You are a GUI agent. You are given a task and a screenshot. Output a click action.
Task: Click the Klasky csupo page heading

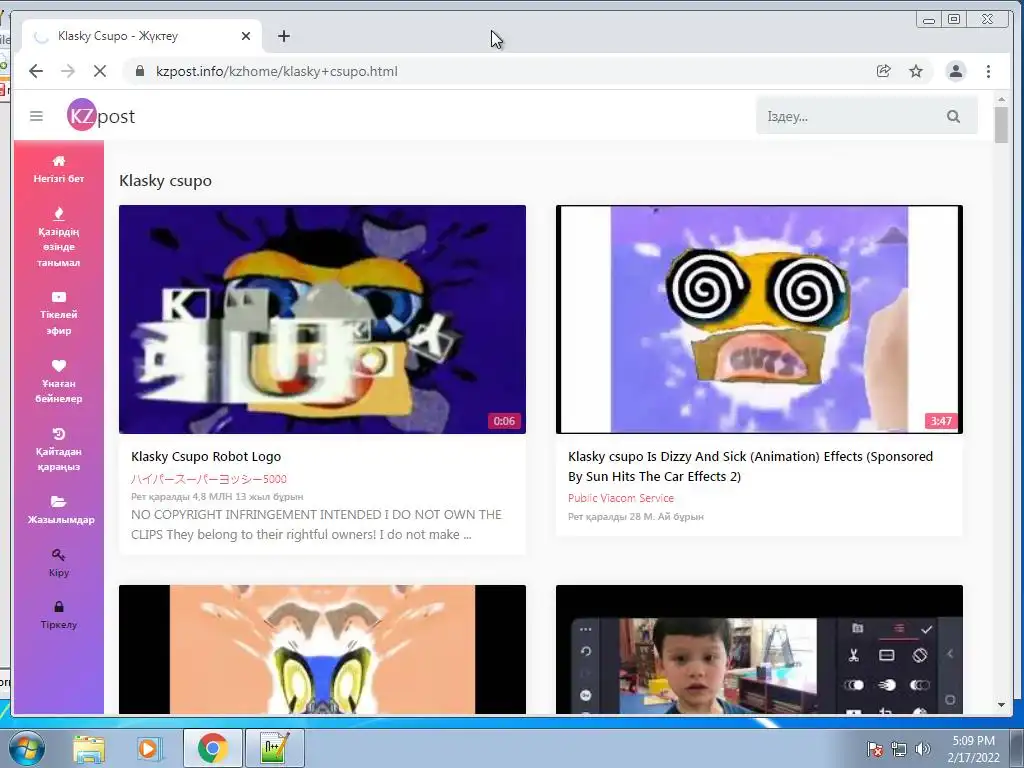point(165,181)
